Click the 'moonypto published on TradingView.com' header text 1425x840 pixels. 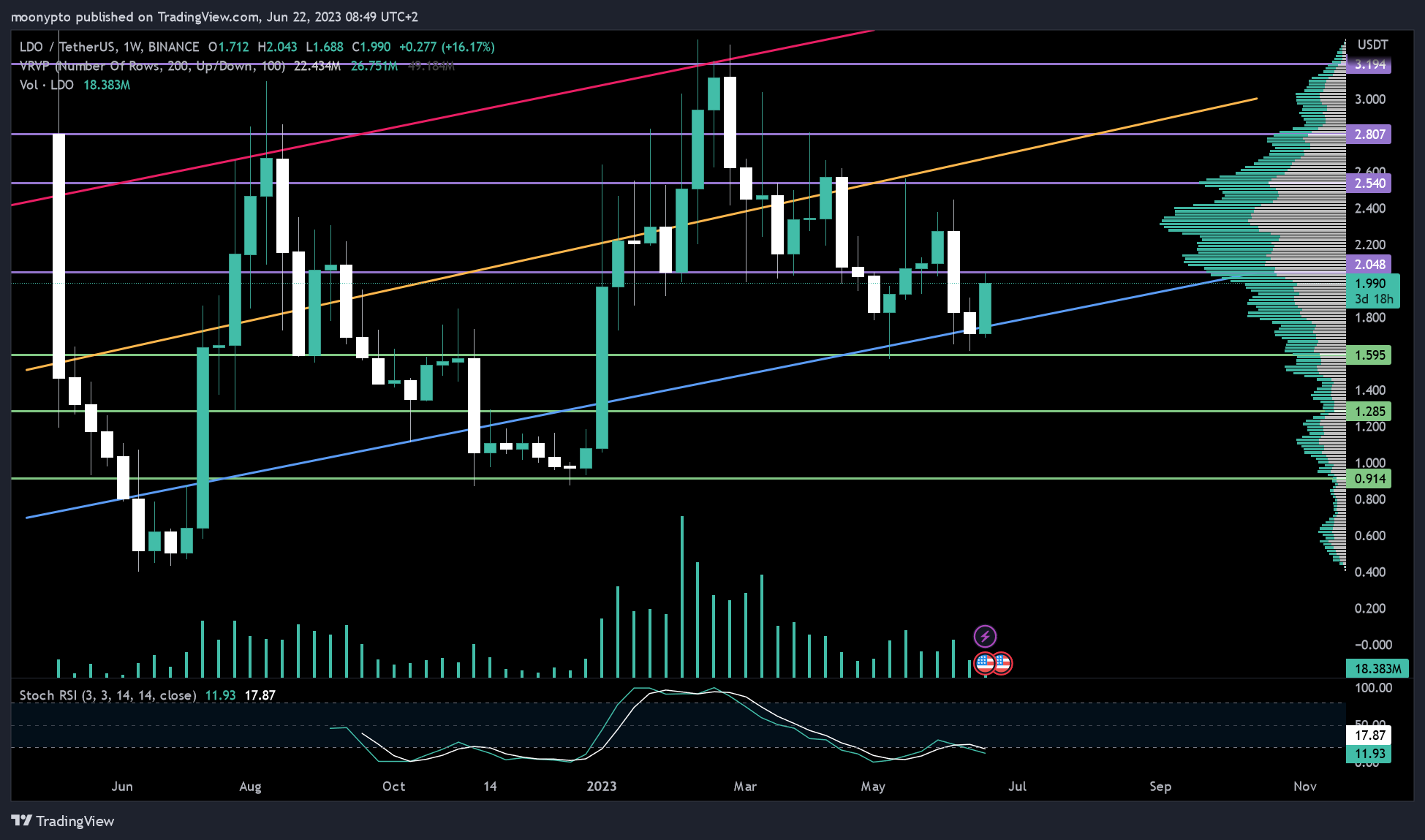(135, 16)
